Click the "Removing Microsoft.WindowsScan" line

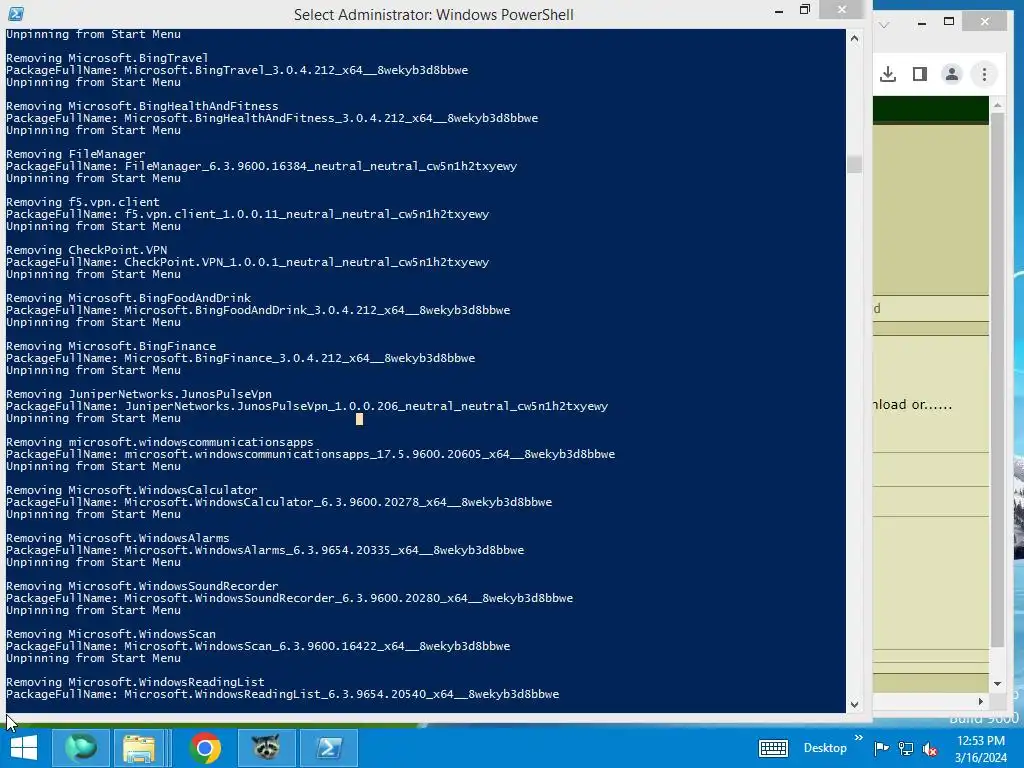click(111, 634)
